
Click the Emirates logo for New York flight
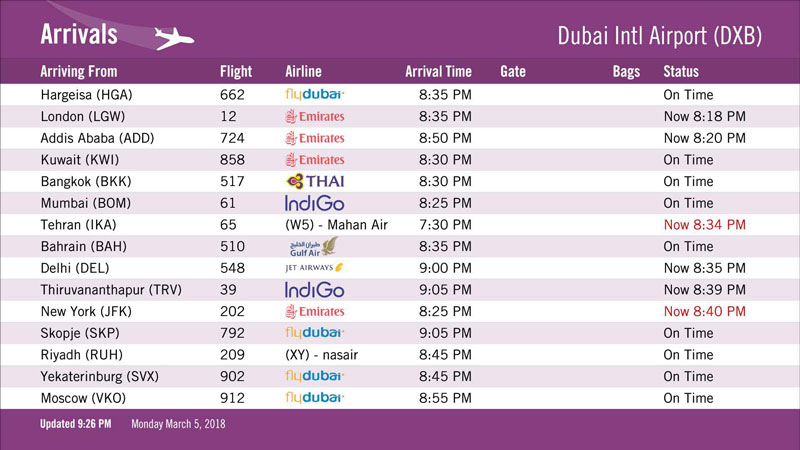[315, 311]
